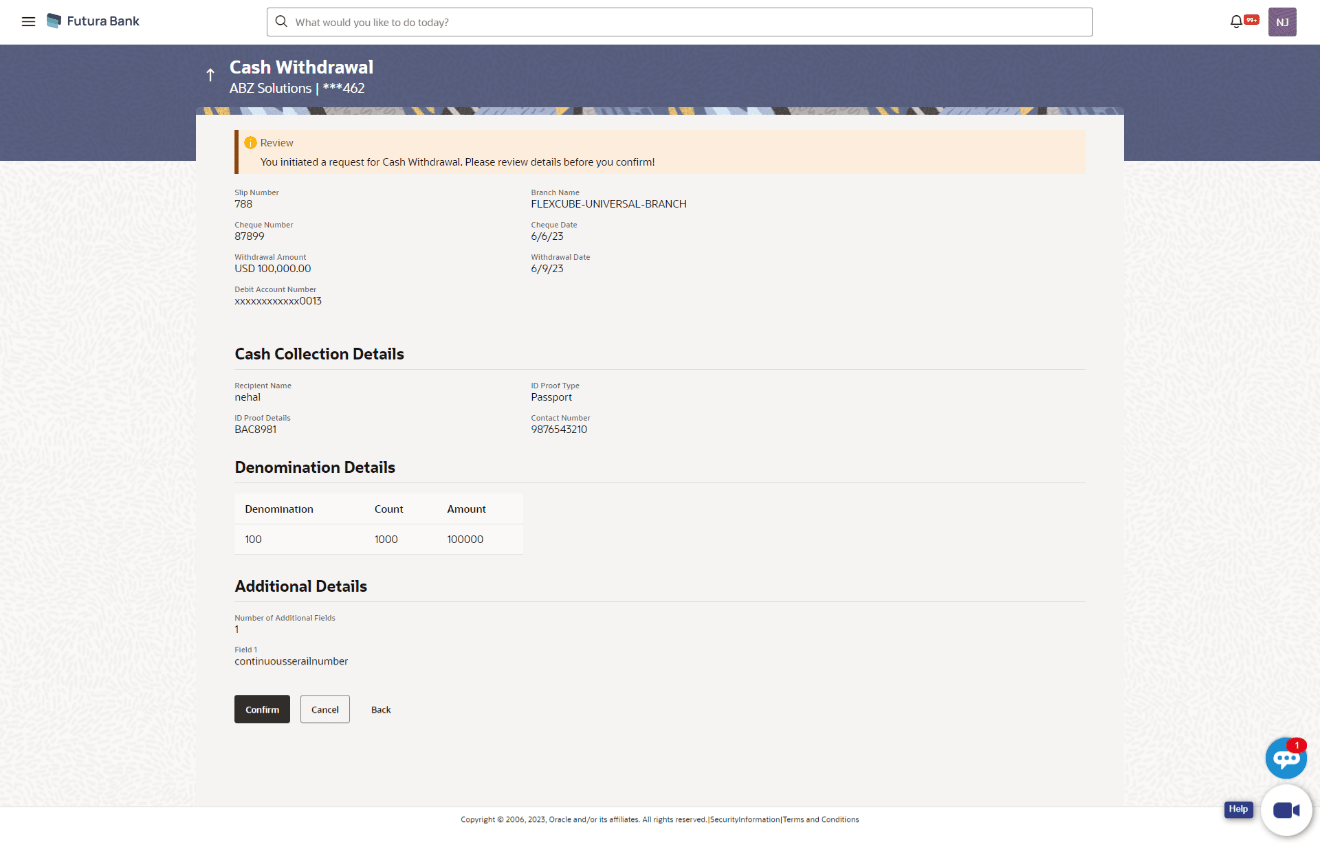Screen dimensions: 1320x844
Task: Start a video call via camera icon
Action: [x=1286, y=810]
